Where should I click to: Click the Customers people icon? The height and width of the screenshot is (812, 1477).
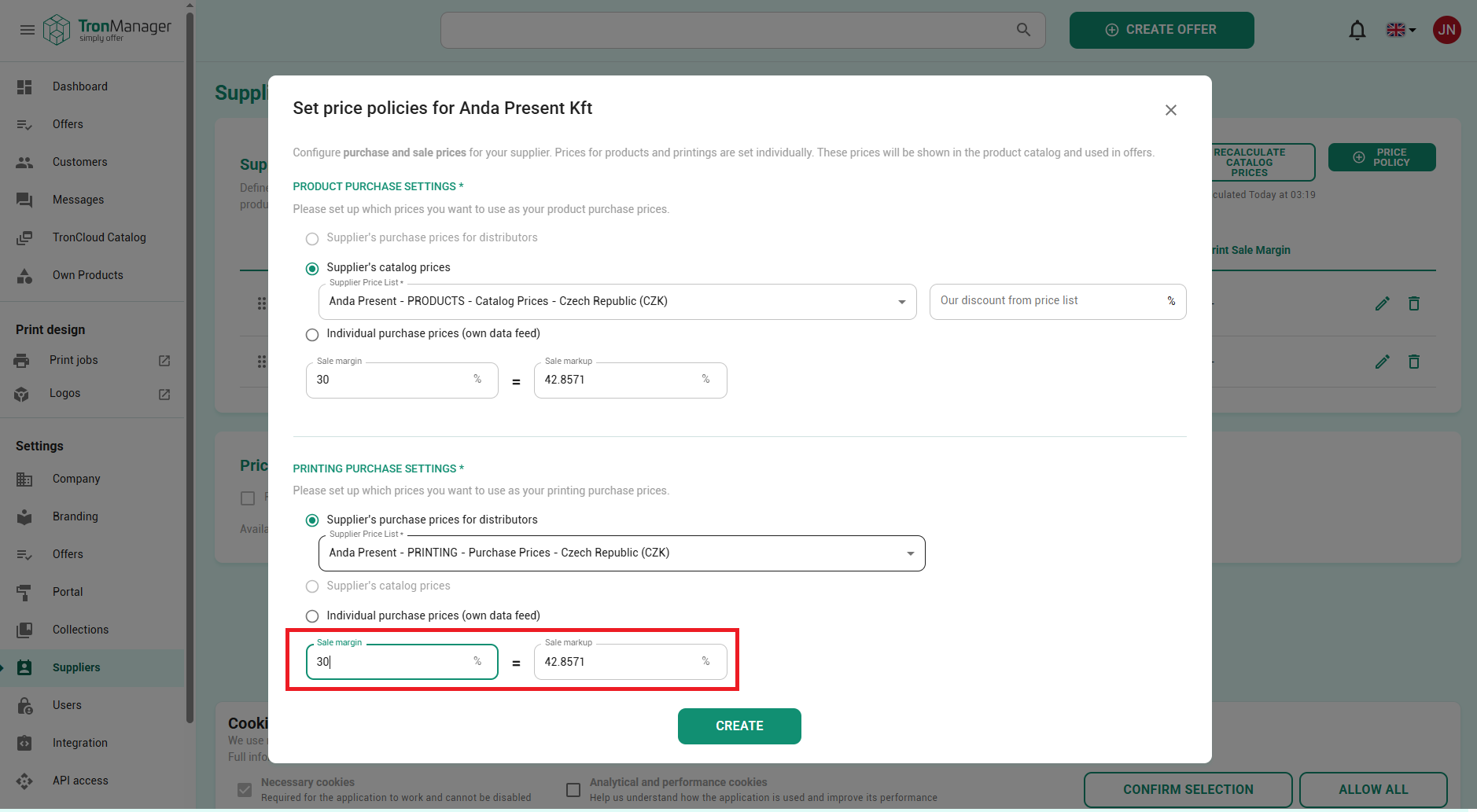(x=24, y=162)
